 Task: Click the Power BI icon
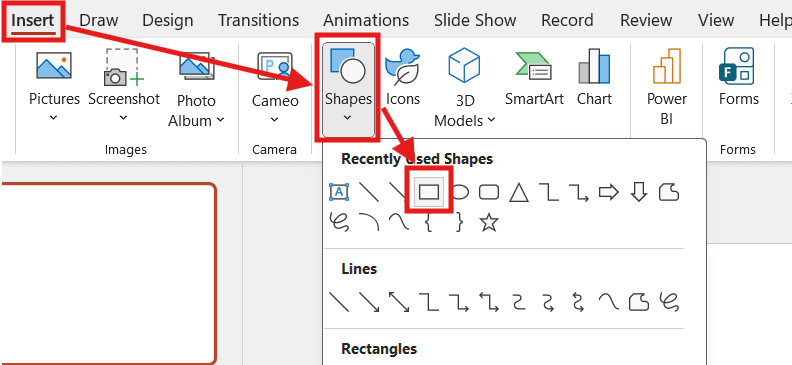click(x=667, y=66)
